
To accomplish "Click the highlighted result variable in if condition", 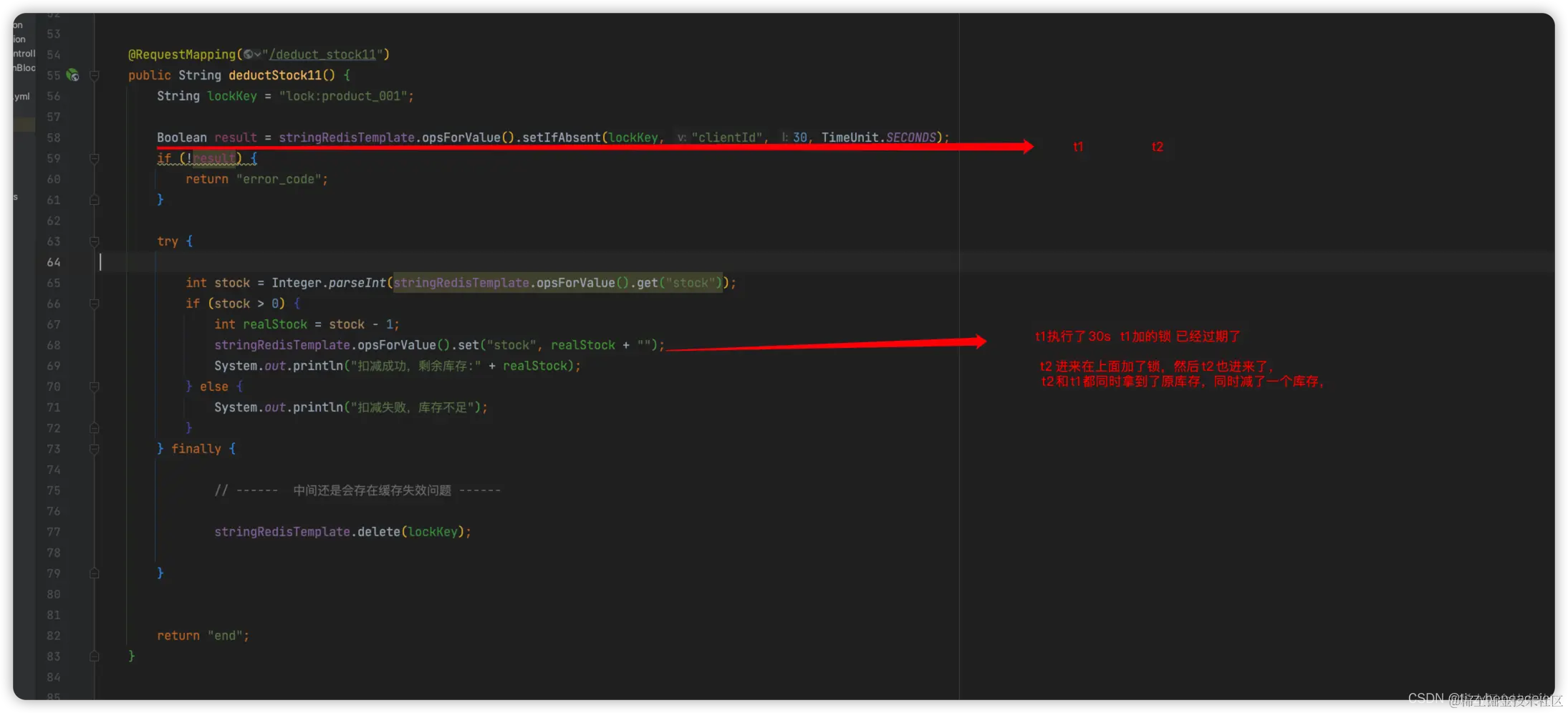I will (214, 158).
